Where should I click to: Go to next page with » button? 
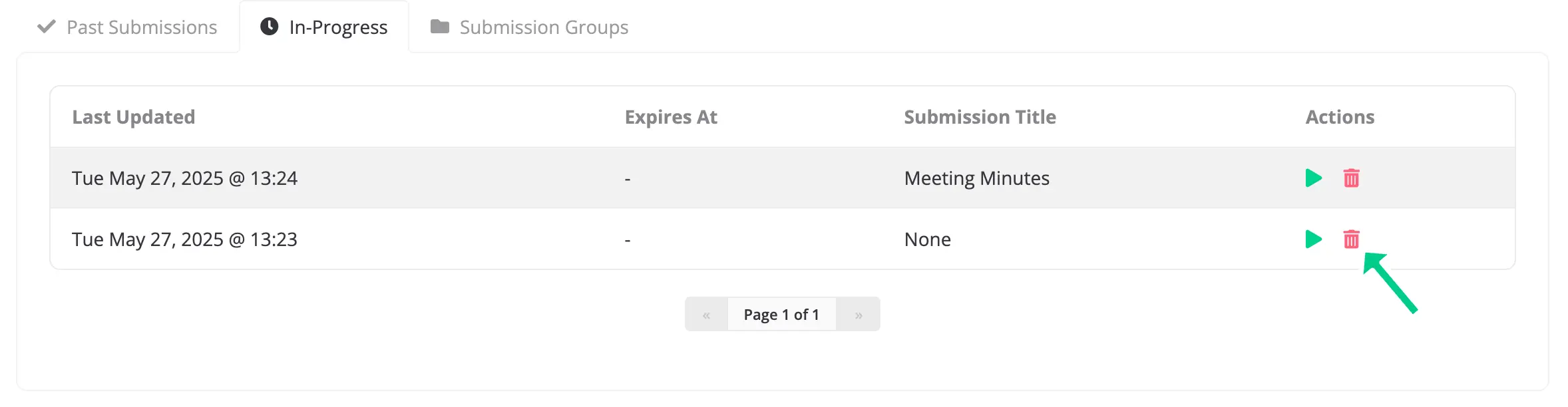click(859, 315)
